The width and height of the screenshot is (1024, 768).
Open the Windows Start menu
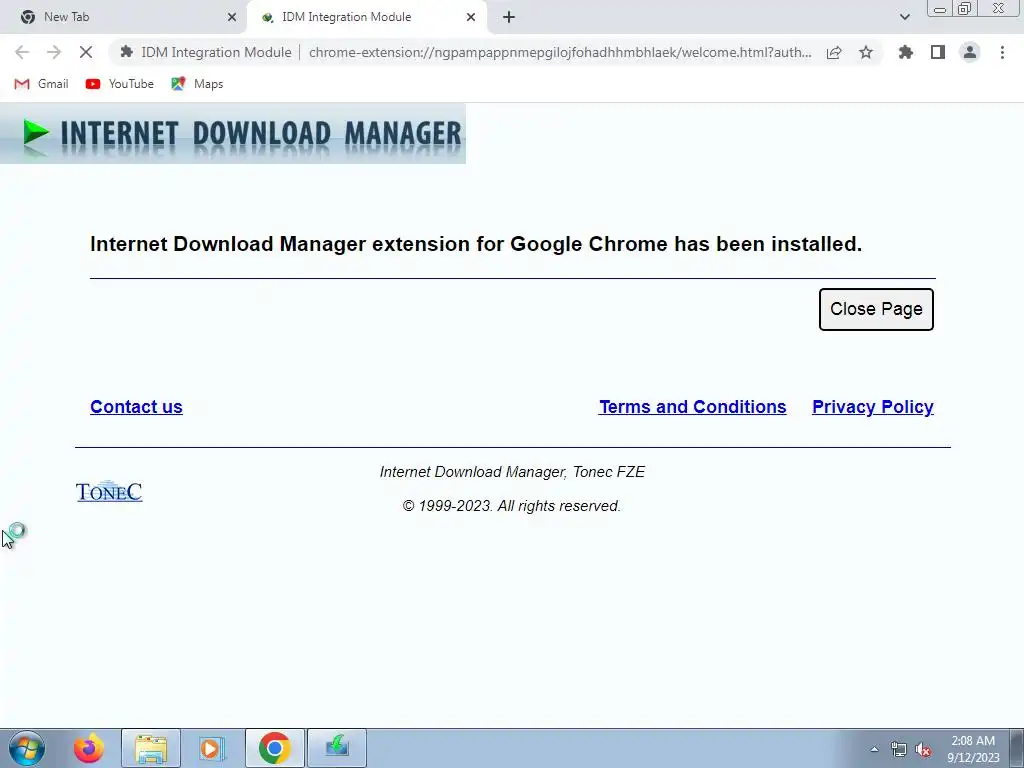(27, 748)
